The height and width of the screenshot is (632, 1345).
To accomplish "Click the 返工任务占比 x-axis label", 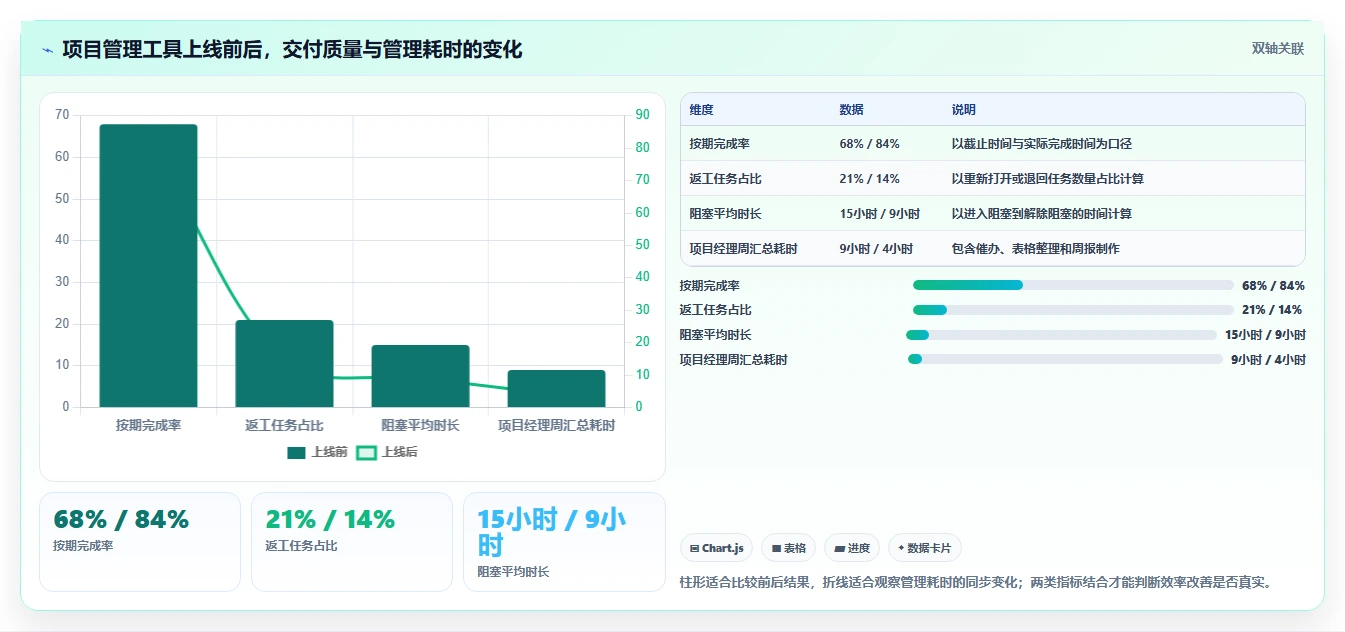I will coord(284,426).
